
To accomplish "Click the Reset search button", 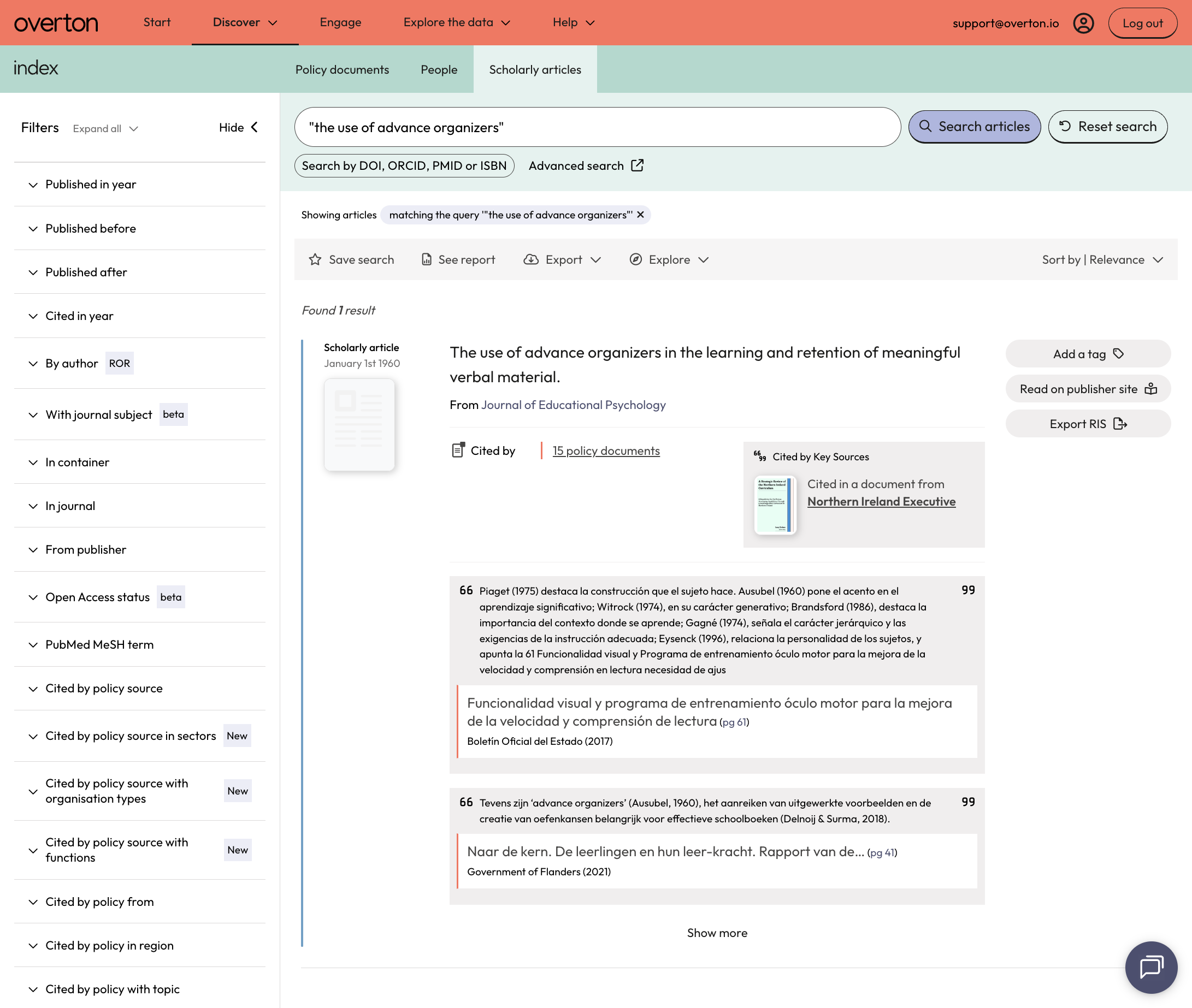I will 1107,127.
